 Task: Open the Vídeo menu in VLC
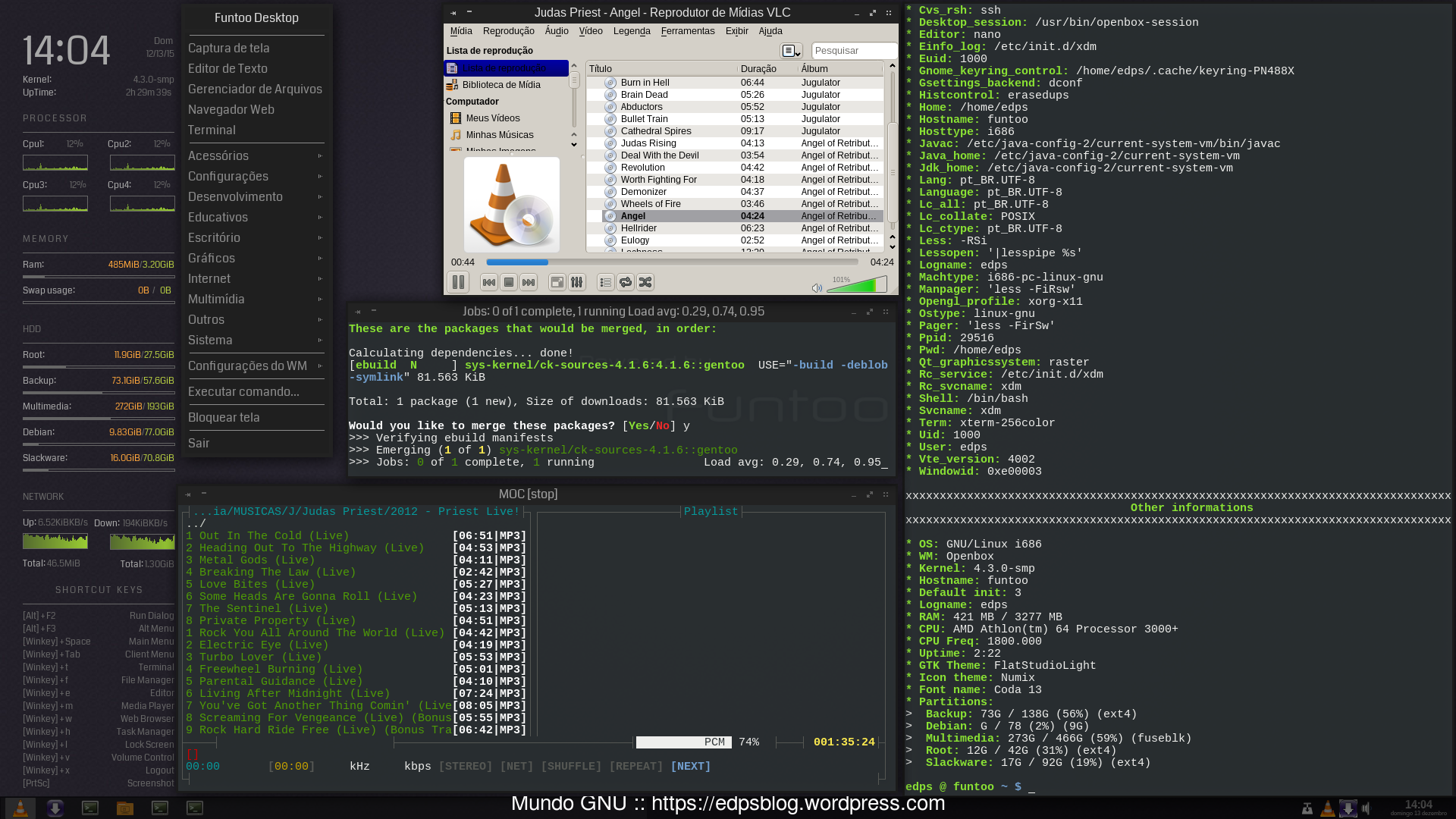pyautogui.click(x=591, y=31)
